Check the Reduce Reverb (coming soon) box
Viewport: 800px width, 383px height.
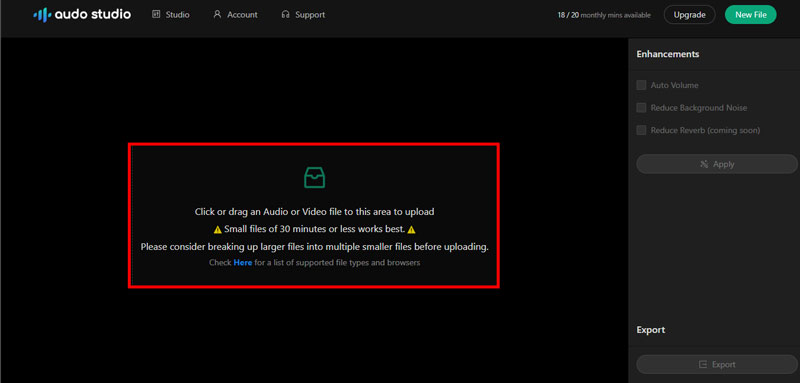click(x=641, y=130)
